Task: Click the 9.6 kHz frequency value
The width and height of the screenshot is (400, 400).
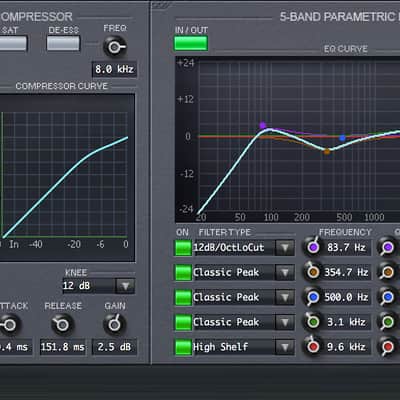Action: (x=346, y=347)
